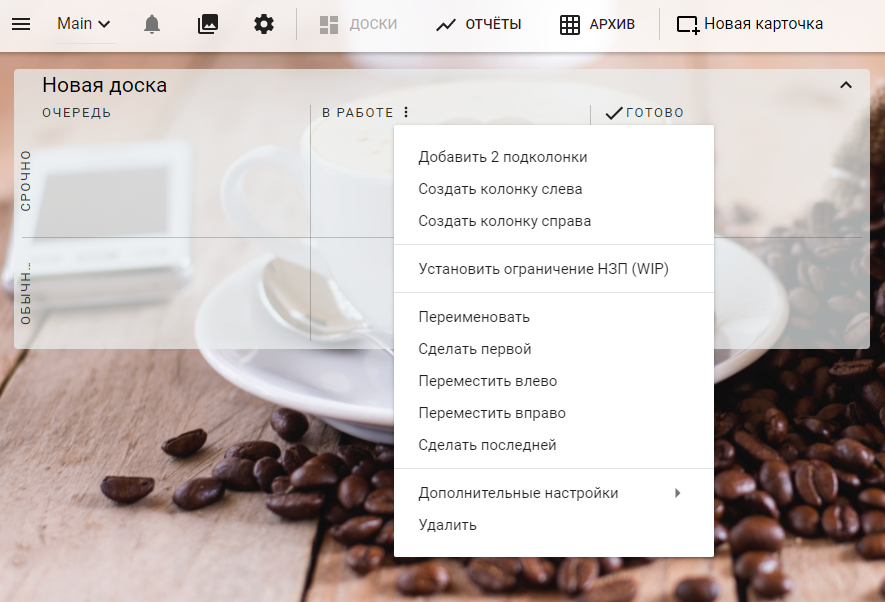Choose Создать колонку справа
The width and height of the screenshot is (885, 602).
pos(554,221)
